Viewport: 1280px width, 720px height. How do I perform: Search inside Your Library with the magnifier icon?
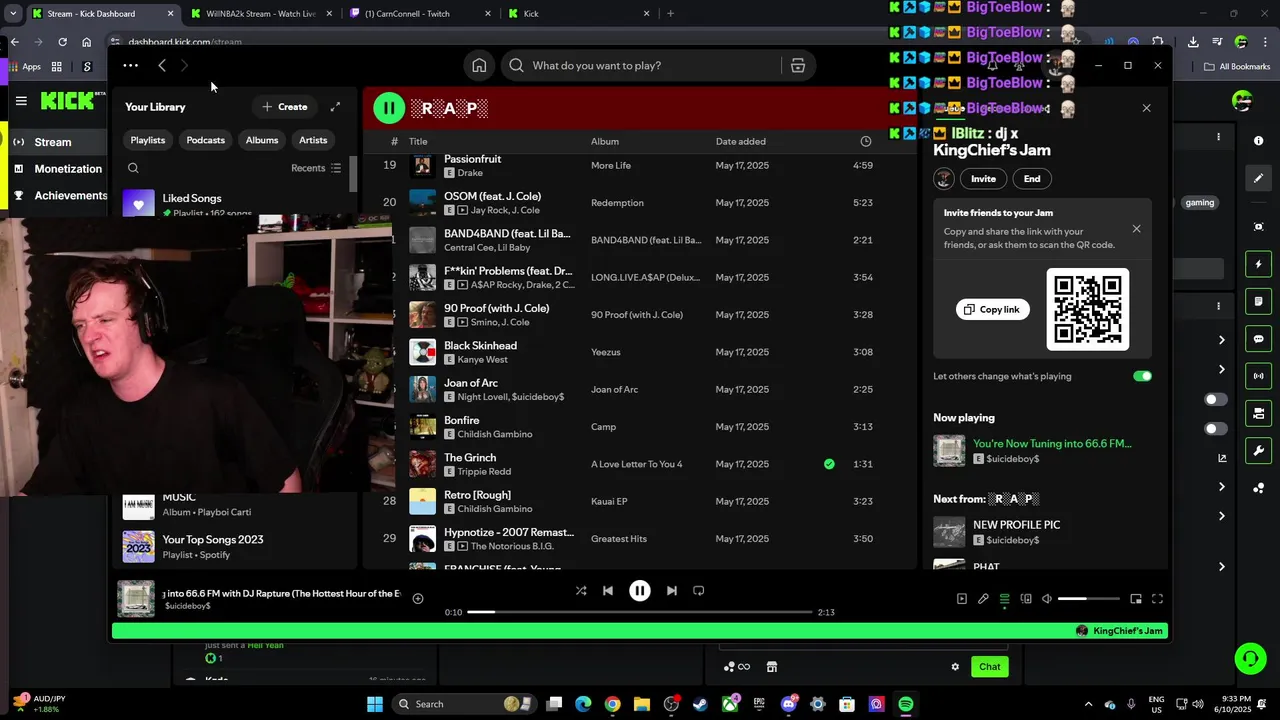point(133,168)
